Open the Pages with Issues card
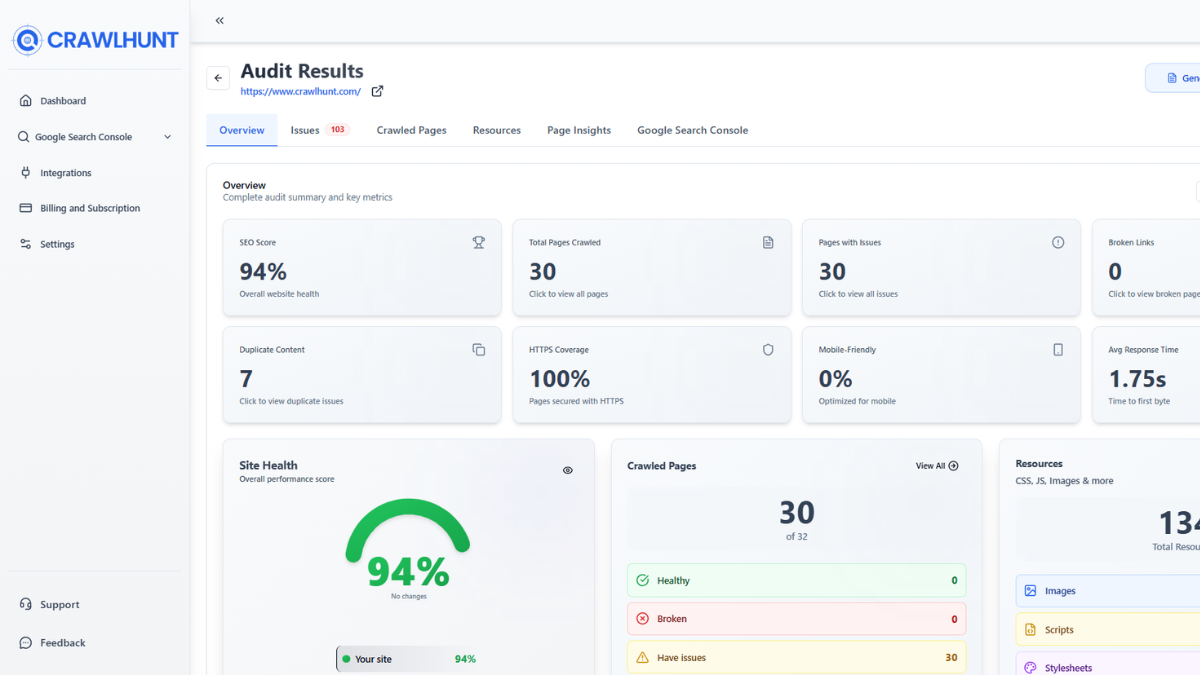This screenshot has height=675, width=1200. point(941,268)
